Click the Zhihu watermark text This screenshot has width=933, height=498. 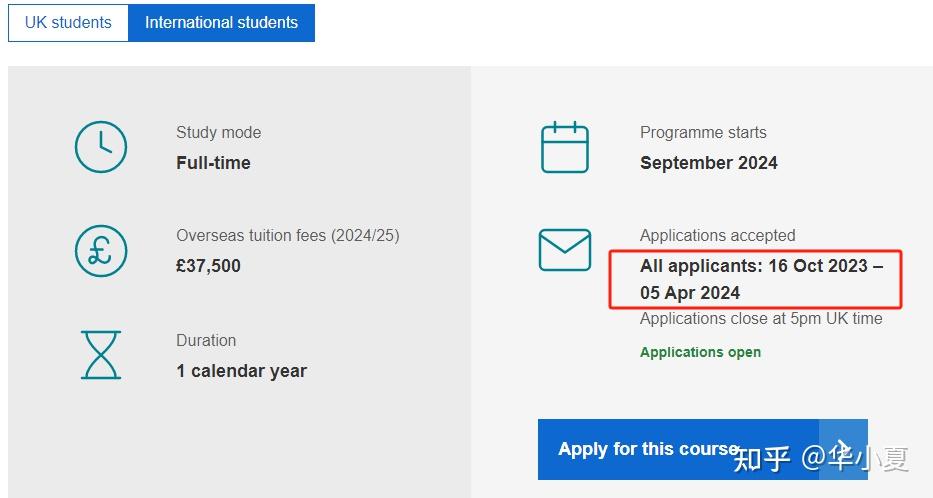click(821, 459)
